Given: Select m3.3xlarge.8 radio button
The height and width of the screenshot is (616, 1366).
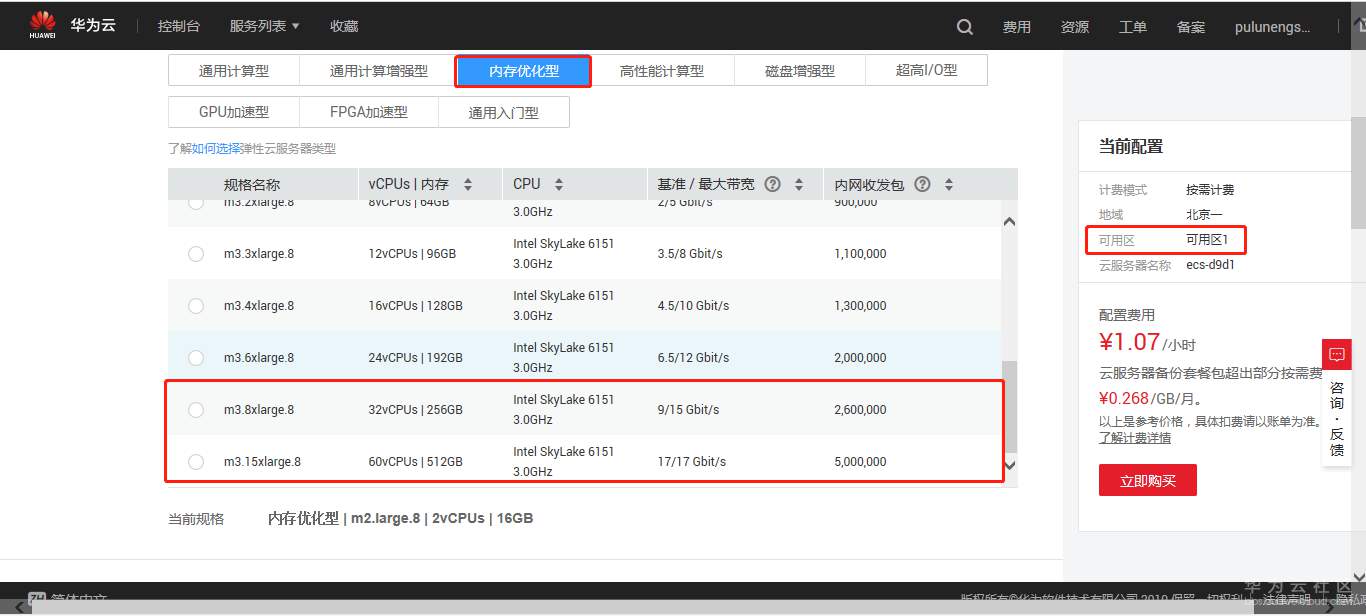Looking at the screenshot, I should pyautogui.click(x=196, y=254).
